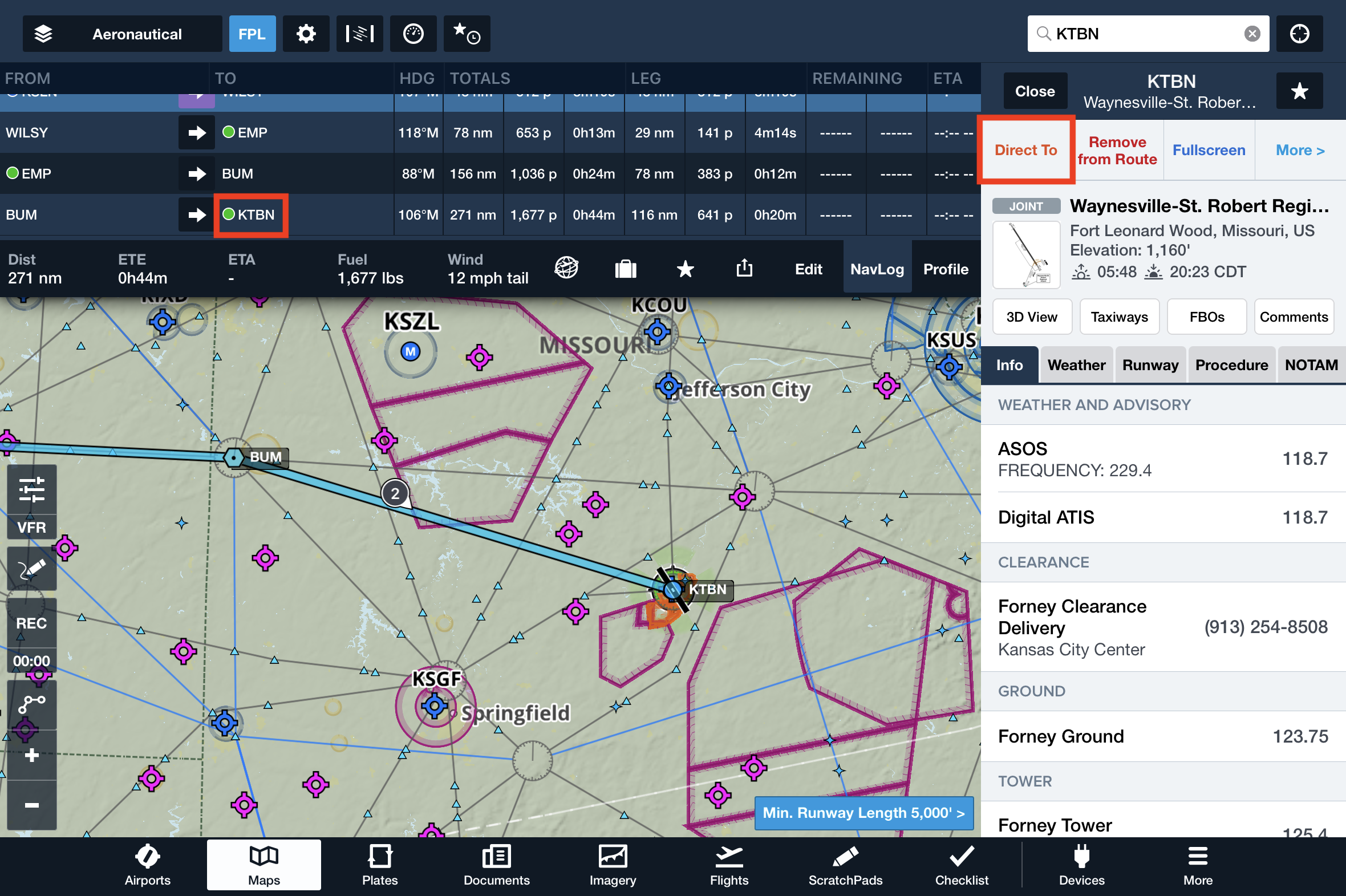Click the KTBN search field
The height and width of the screenshot is (896, 1346).
coord(1148,34)
